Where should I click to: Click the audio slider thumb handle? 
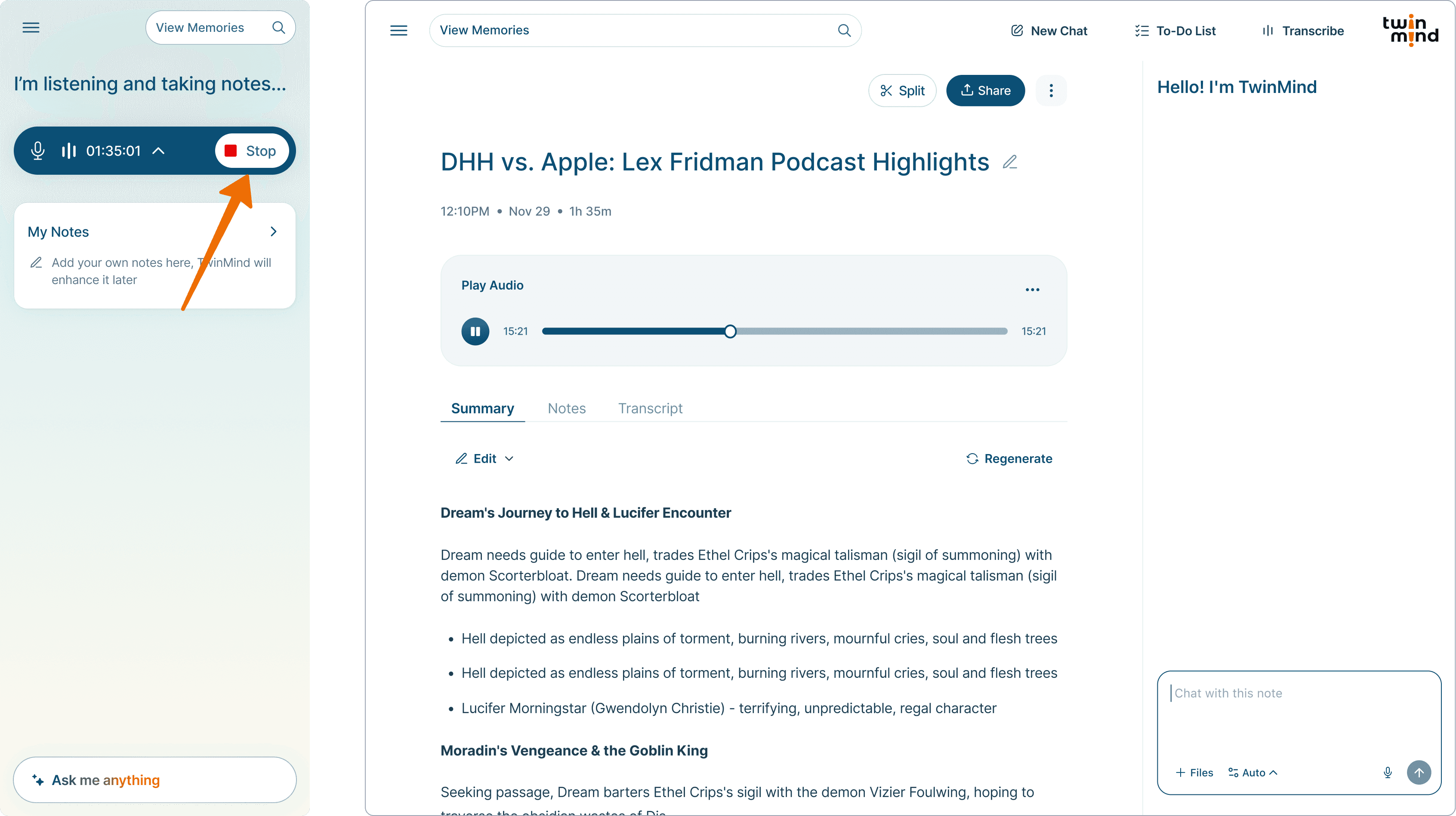coord(730,331)
